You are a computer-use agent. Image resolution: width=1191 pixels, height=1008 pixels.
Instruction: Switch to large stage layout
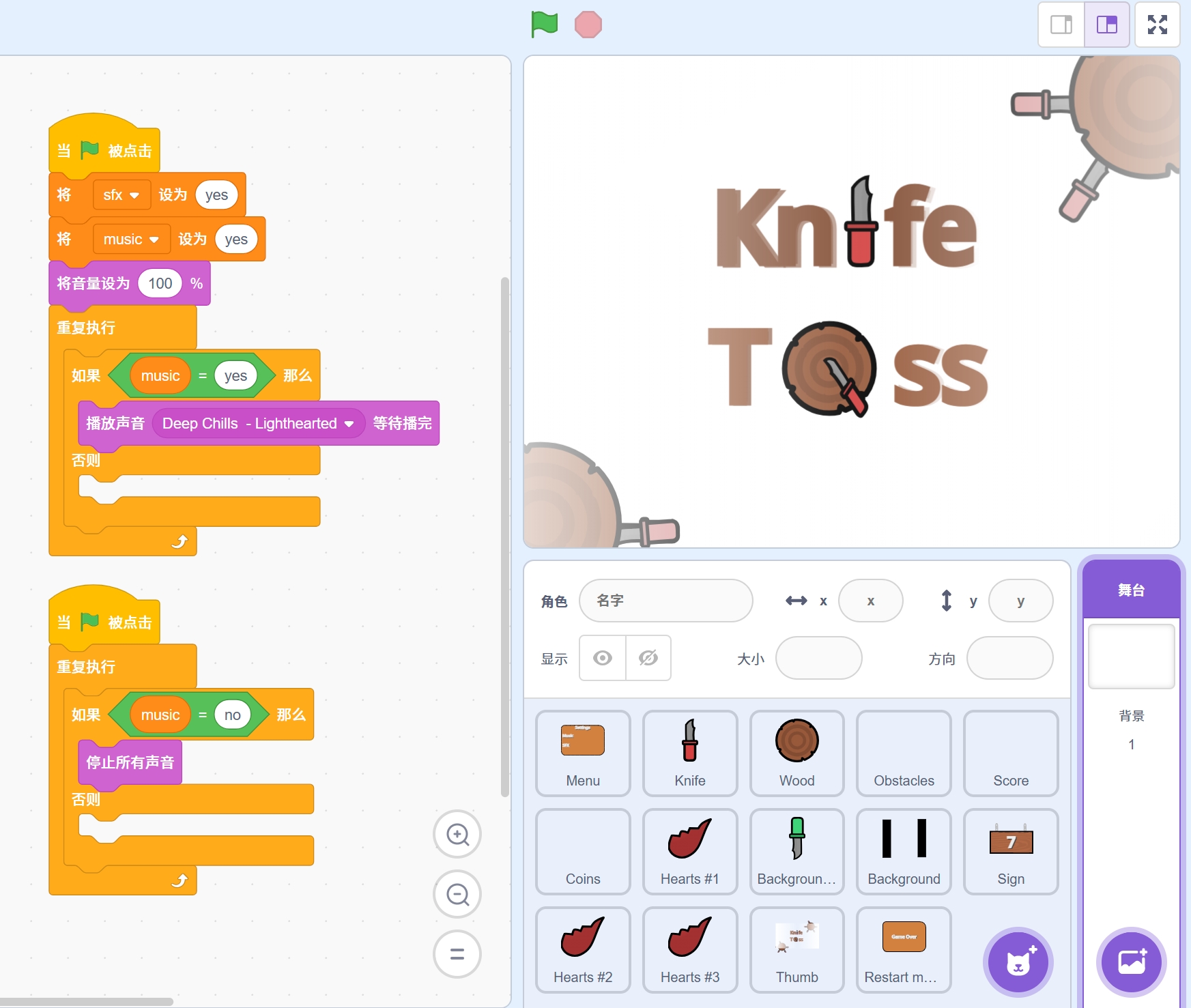pyautogui.click(x=1106, y=25)
